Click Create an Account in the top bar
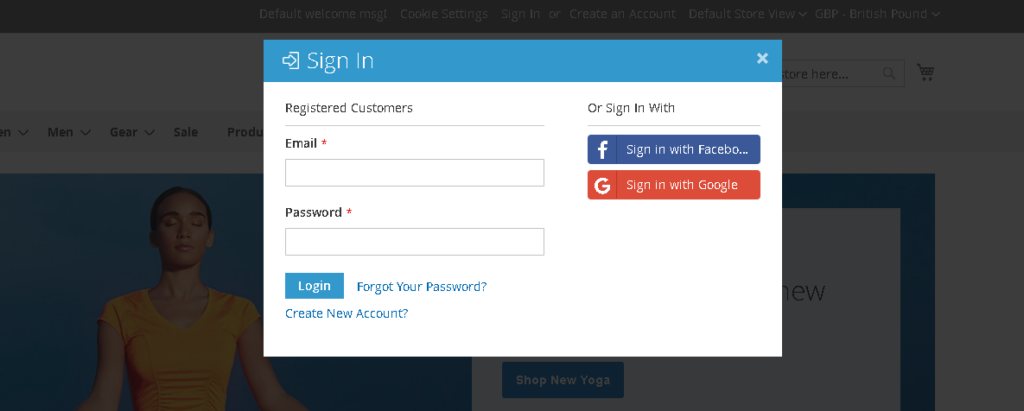 622,14
